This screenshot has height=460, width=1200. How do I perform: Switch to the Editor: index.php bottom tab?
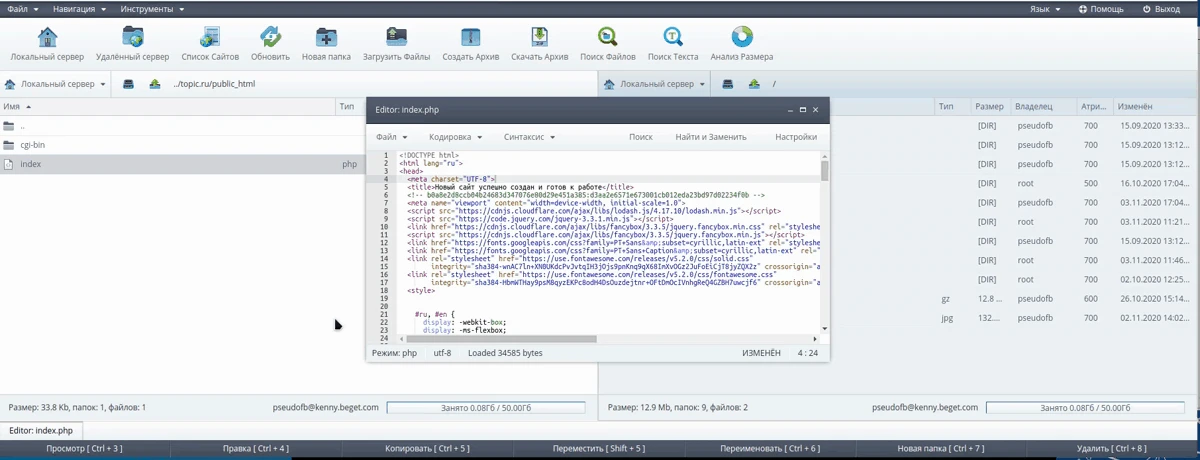(x=41, y=430)
